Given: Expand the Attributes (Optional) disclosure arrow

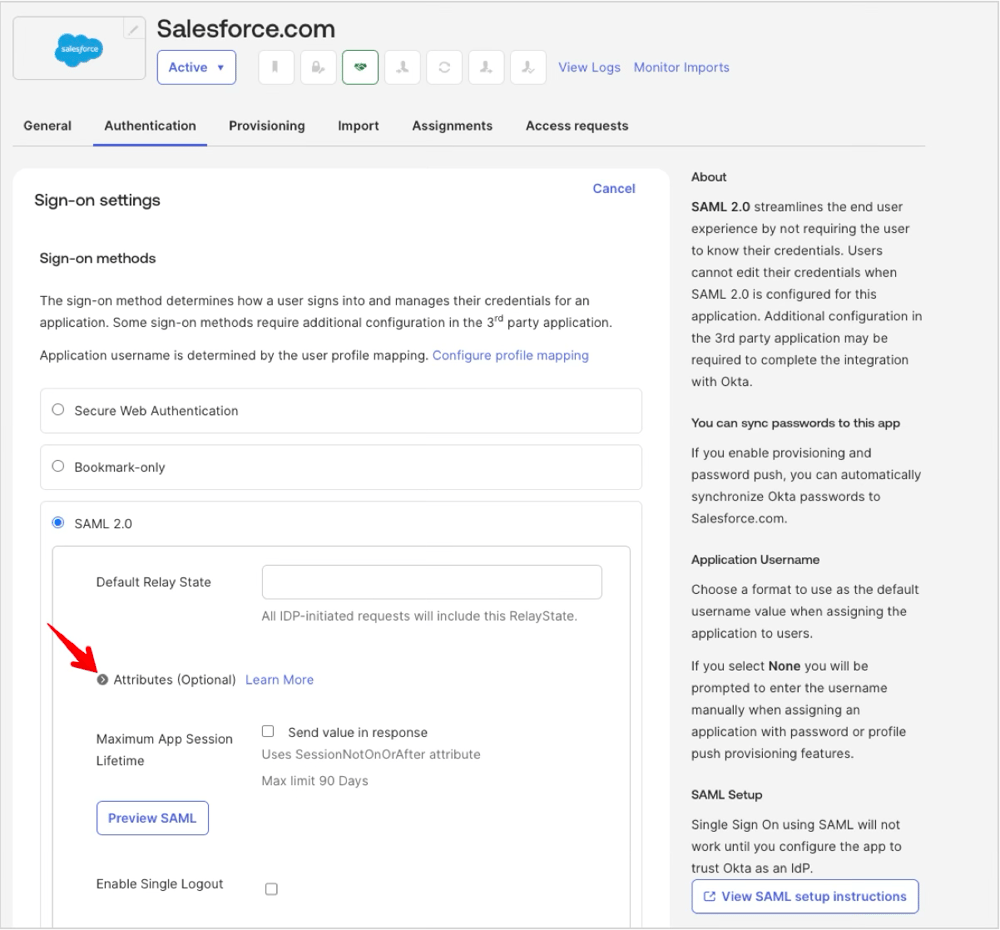Looking at the screenshot, I should click(x=103, y=678).
